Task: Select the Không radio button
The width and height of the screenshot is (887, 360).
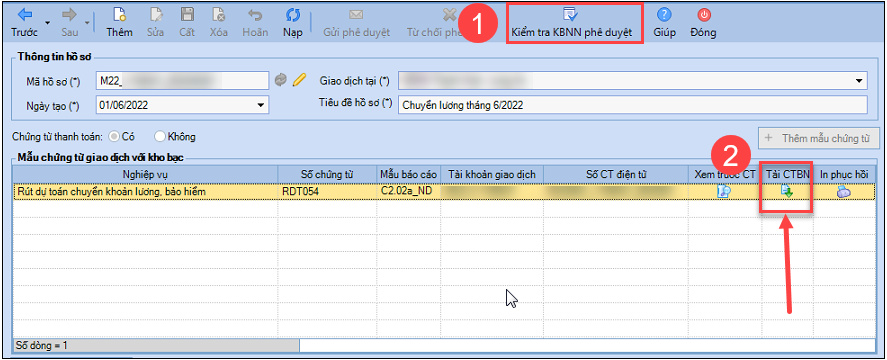Action: [160, 136]
